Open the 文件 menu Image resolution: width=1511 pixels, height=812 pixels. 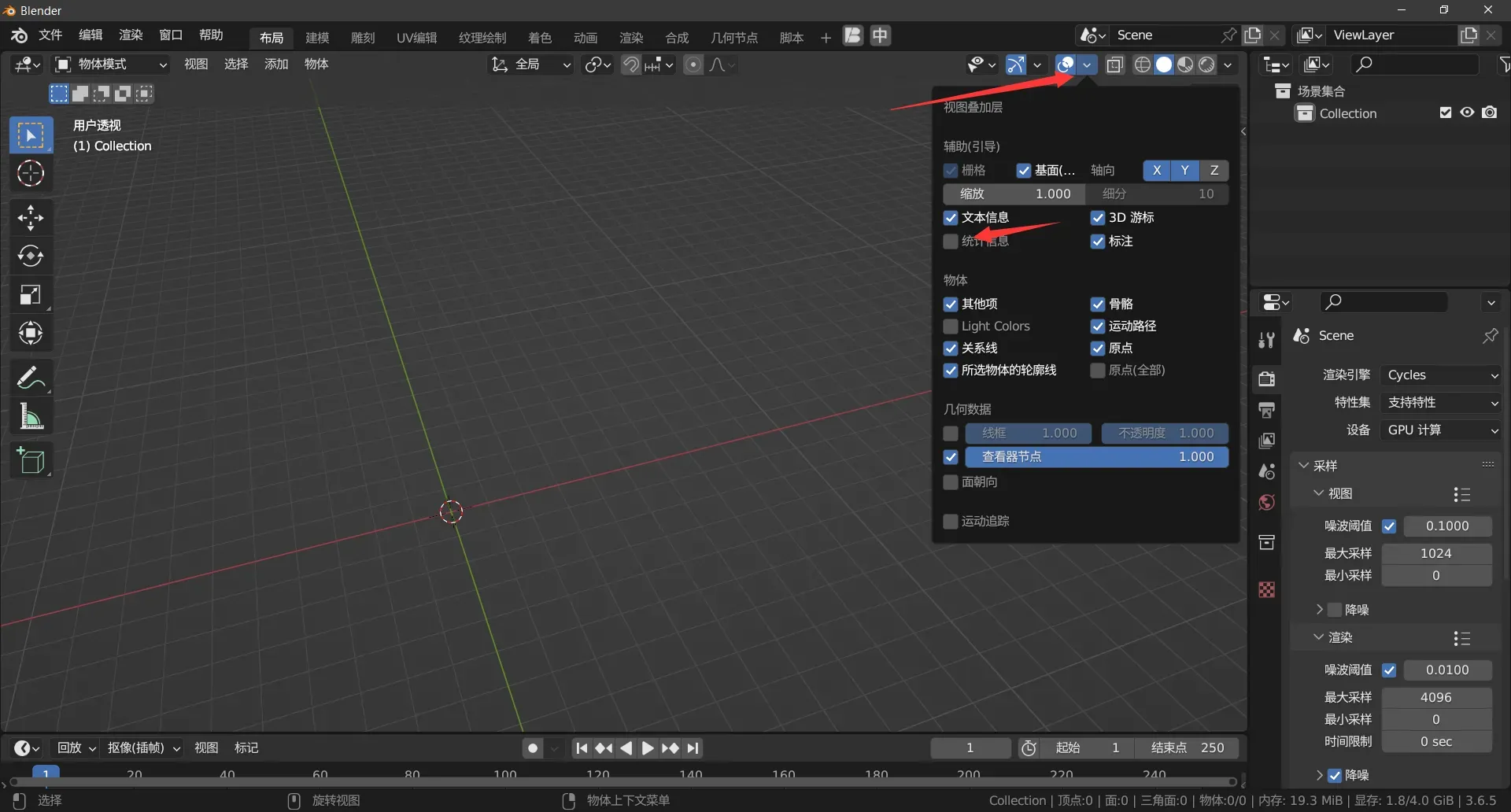[50, 35]
